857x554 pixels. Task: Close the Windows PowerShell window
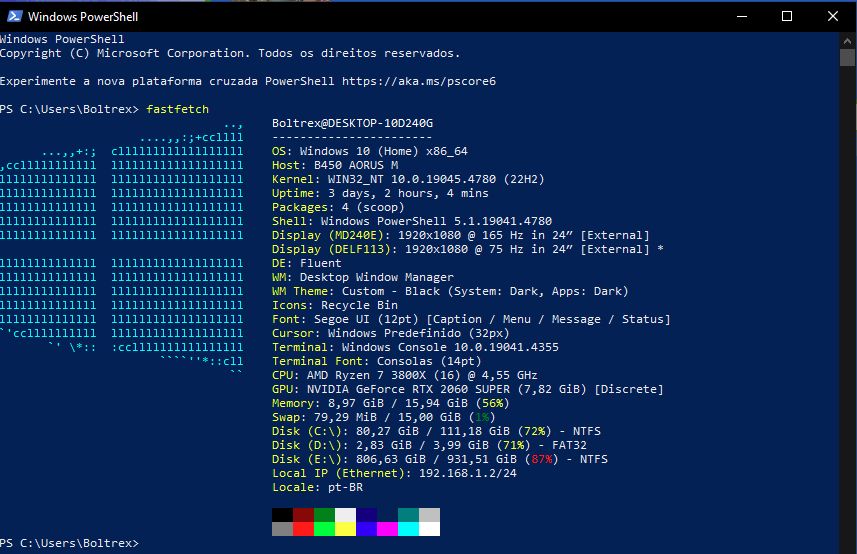pos(832,16)
